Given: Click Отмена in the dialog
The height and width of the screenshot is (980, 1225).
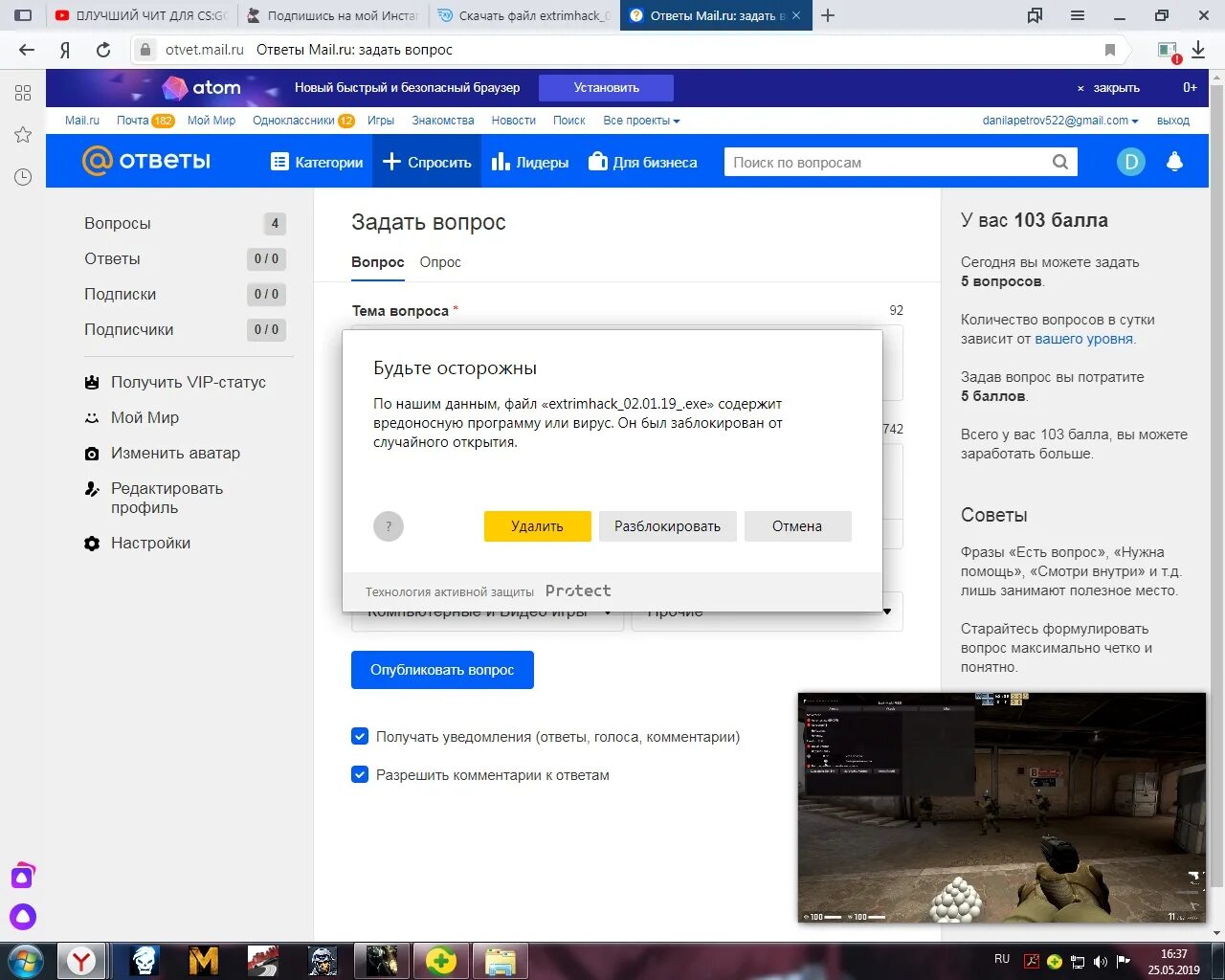Looking at the screenshot, I should pyautogui.click(x=797, y=526).
